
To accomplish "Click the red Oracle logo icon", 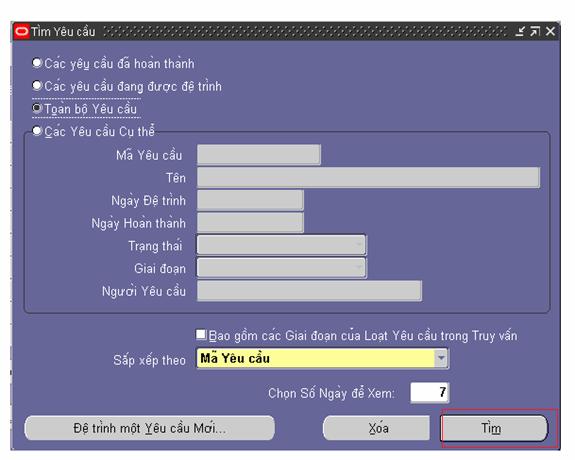I will [22, 32].
